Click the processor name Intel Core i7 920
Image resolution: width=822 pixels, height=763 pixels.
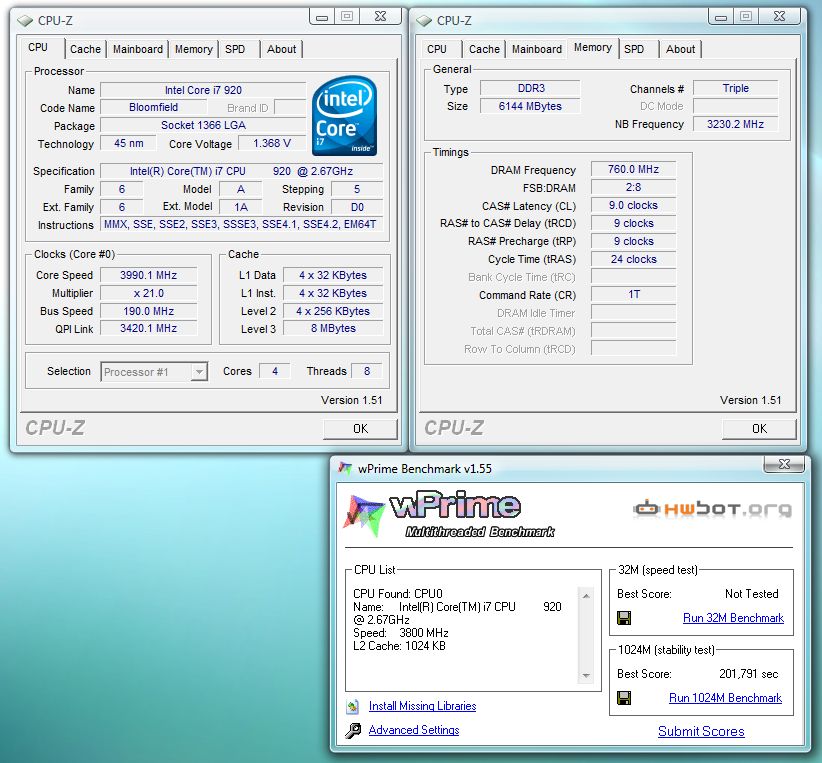(x=203, y=90)
